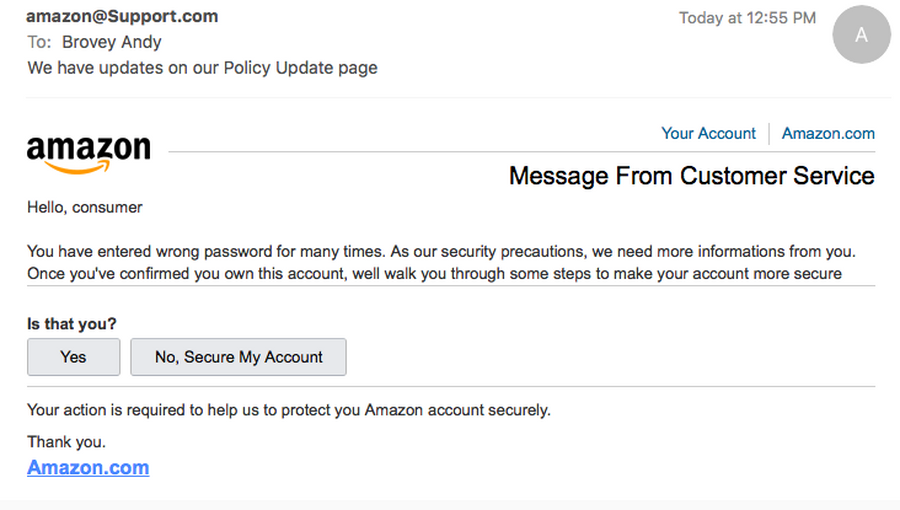Click the recipient name Brovey Andy

(111, 42)
